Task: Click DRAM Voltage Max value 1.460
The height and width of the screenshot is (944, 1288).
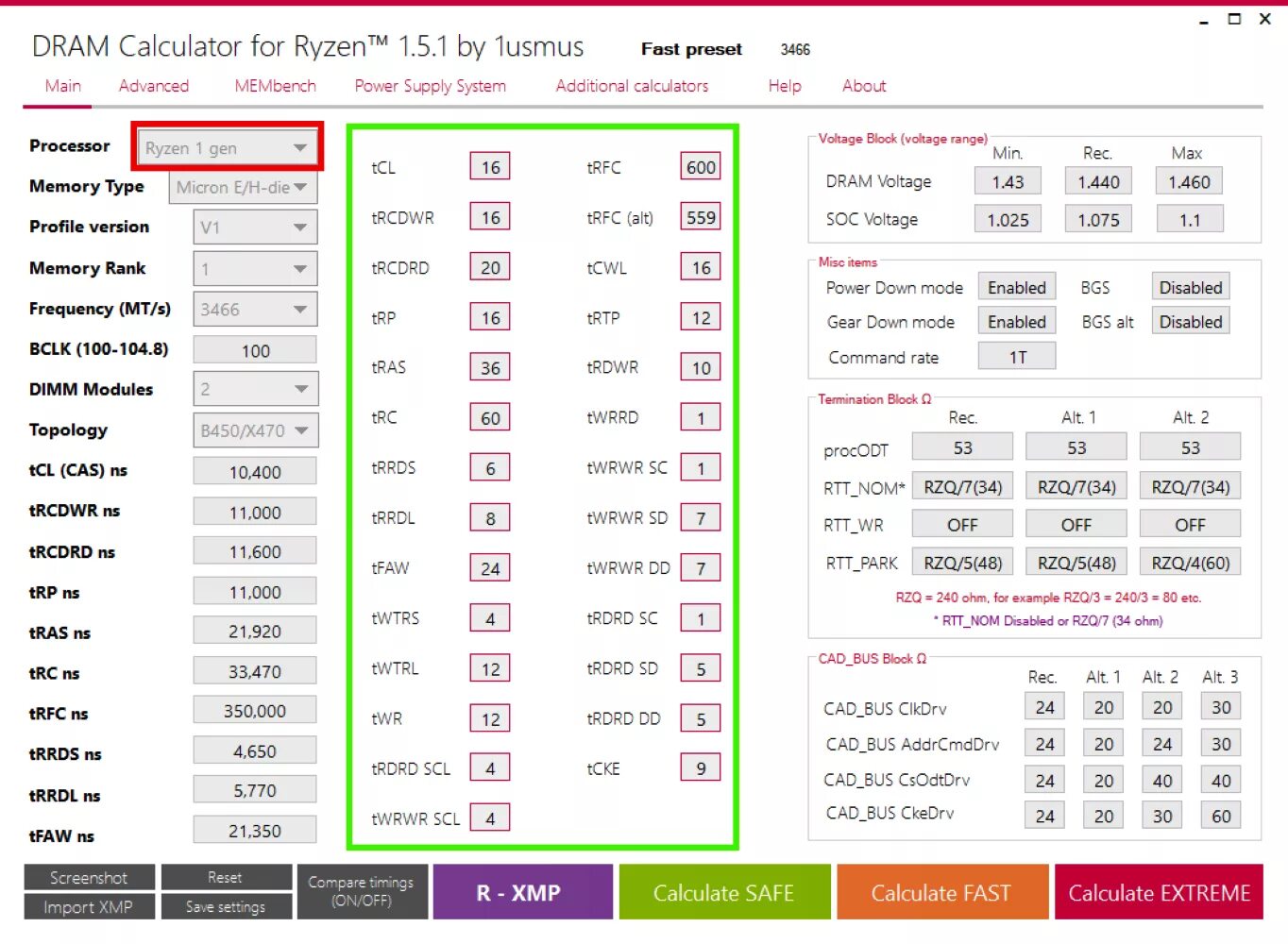Action: pyautogui.click(x=1190, y=181)
